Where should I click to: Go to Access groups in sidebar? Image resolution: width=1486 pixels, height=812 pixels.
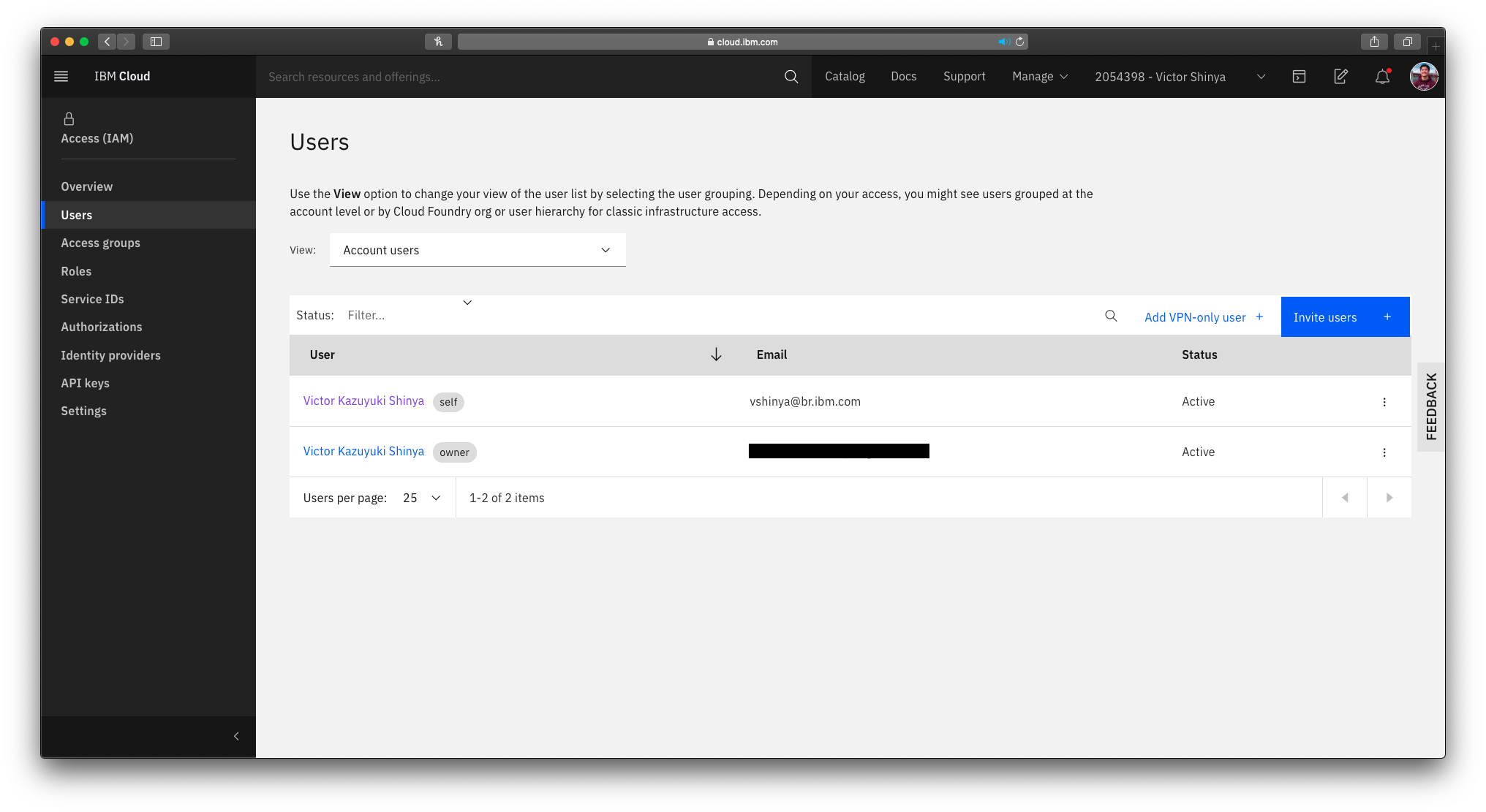pos(100,243)
